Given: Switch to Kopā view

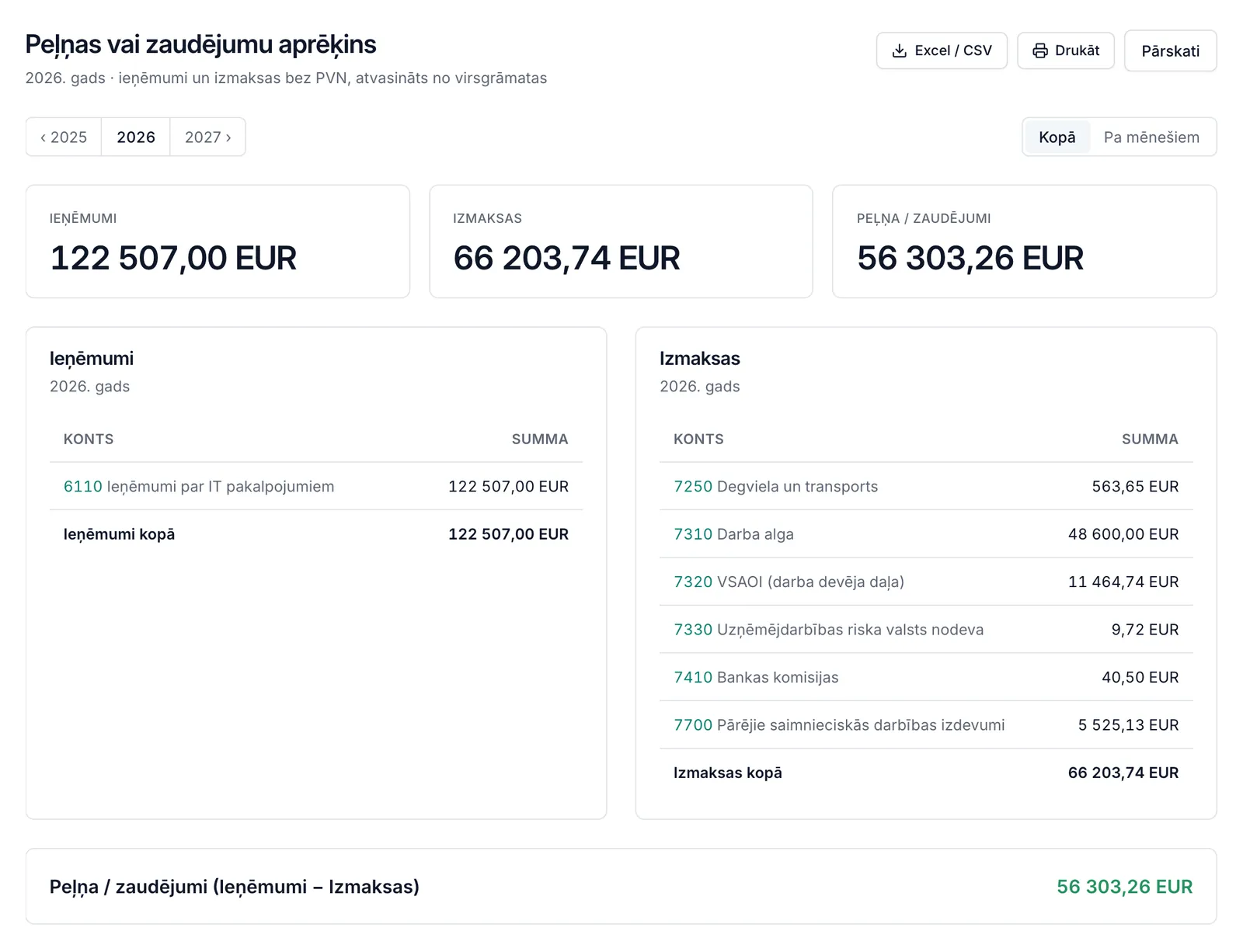Looking at the screenshot, I should [x=1057, y=137].
